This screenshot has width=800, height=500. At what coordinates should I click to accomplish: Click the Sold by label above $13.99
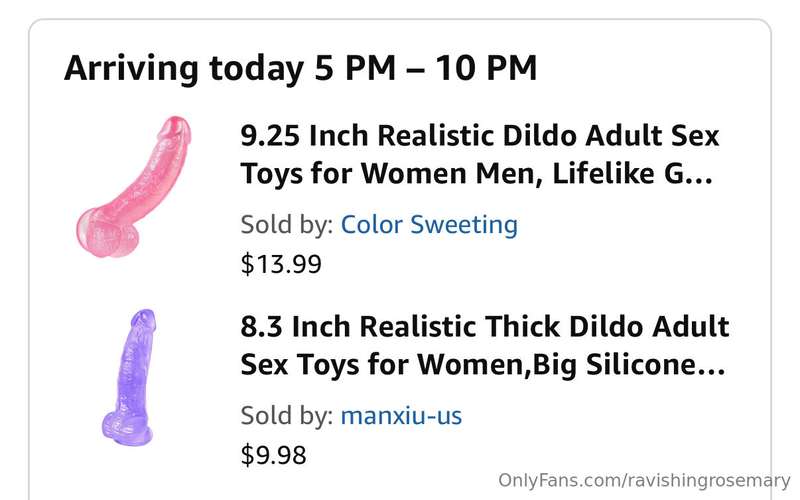pos(287,224)
